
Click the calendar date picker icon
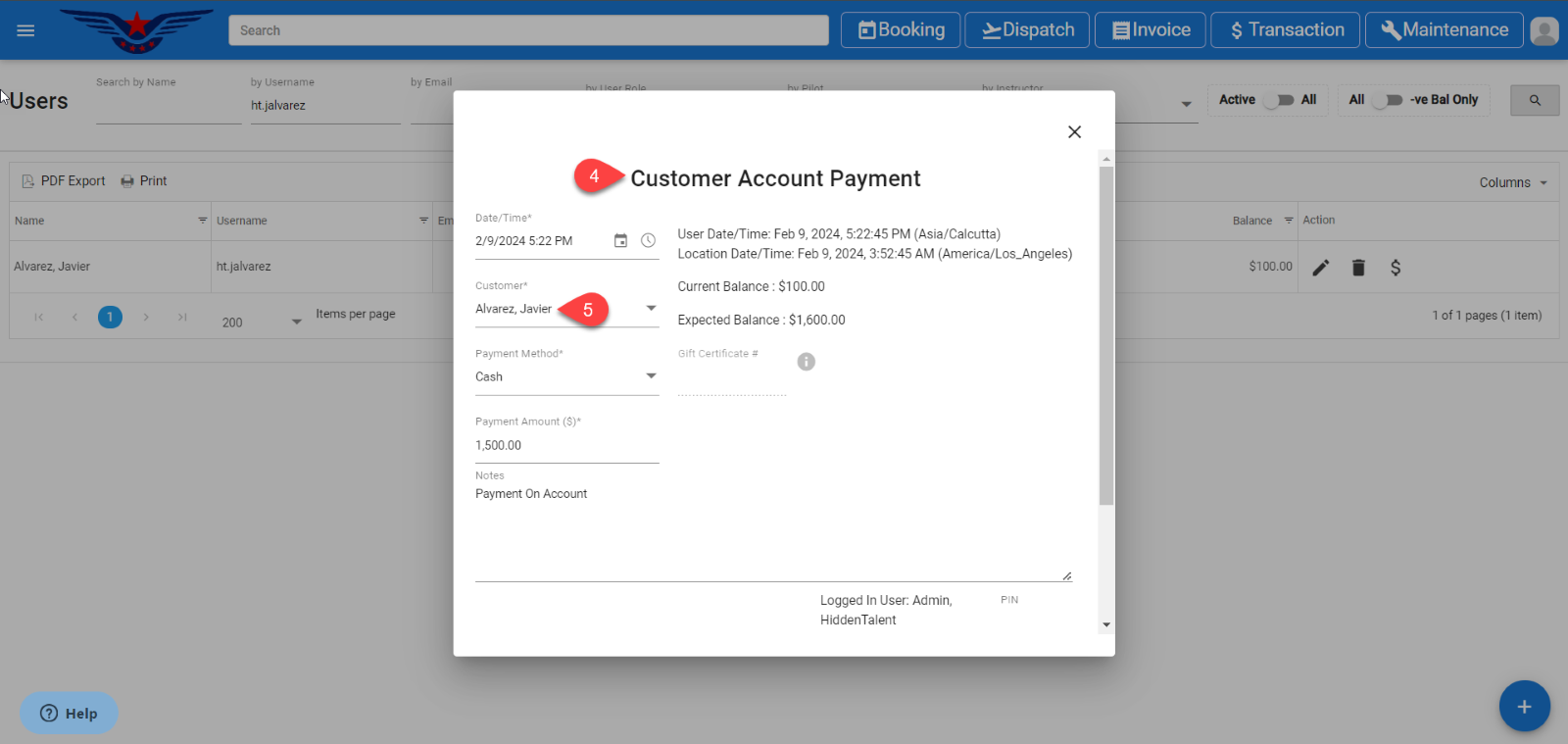(x=620, y=240)
